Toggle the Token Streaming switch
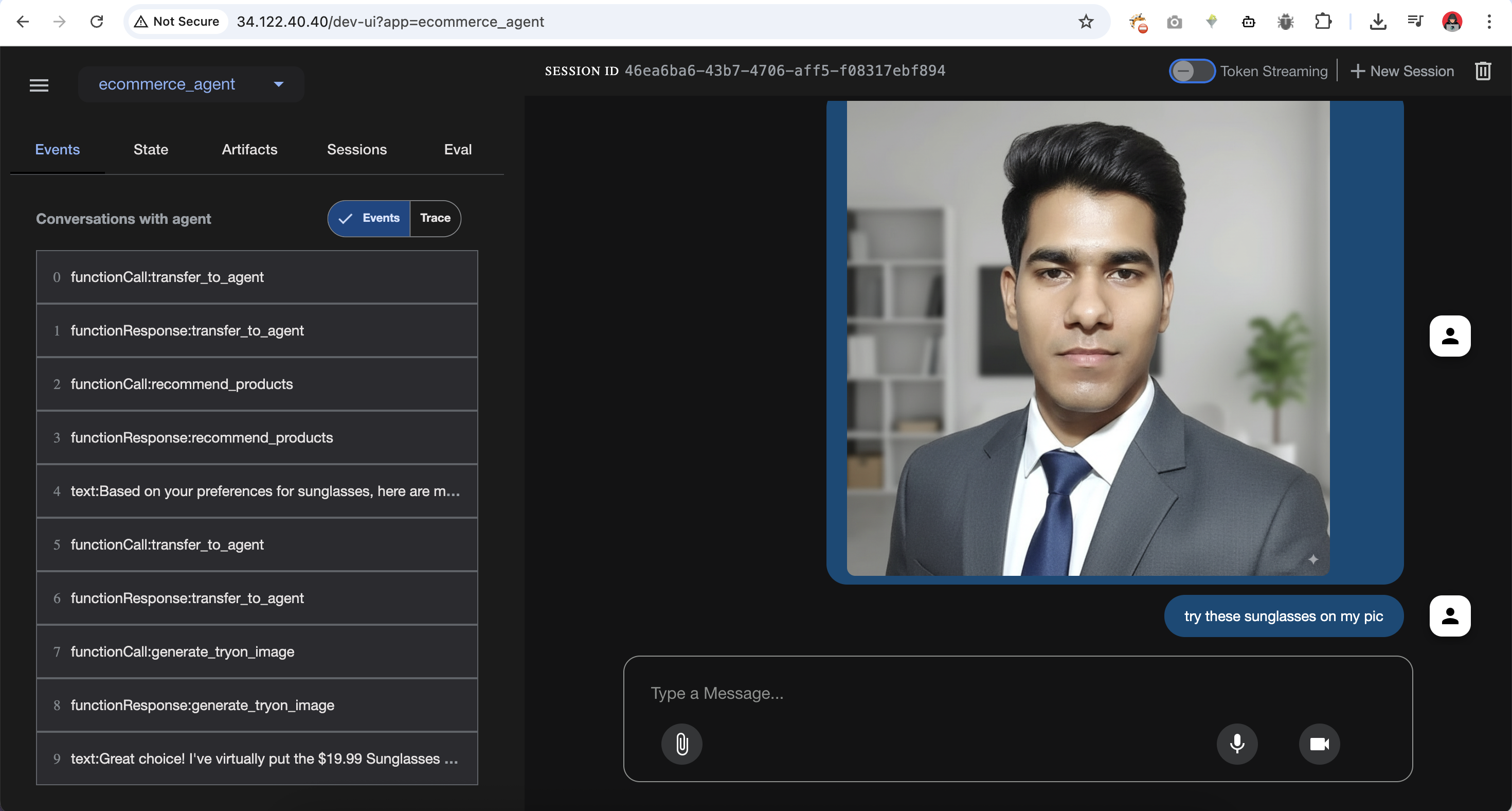 tap(1191, 71)
